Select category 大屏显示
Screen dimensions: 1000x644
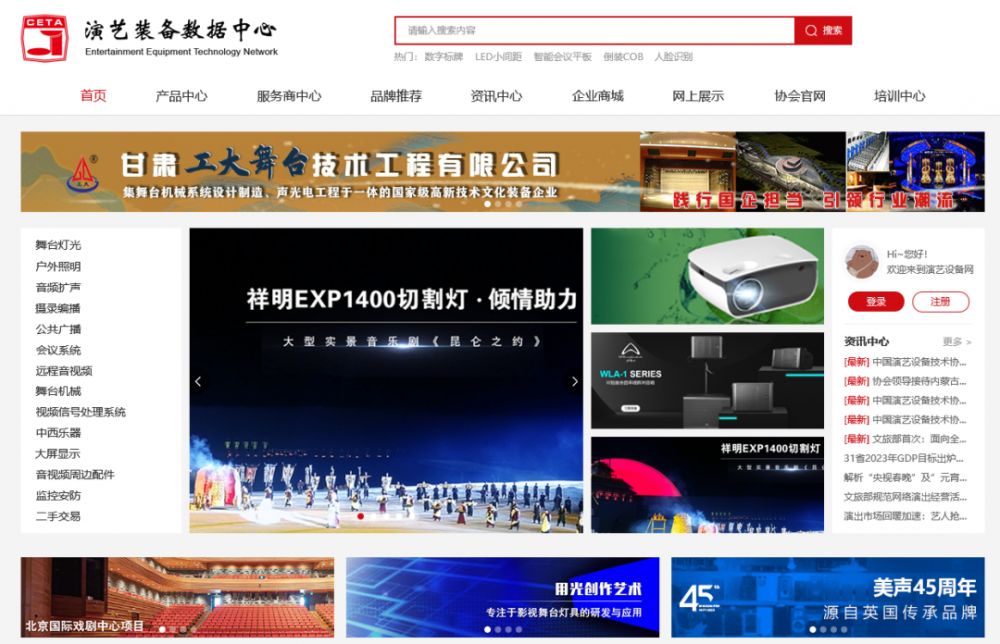pyautogui.click(x=58, y=453)
